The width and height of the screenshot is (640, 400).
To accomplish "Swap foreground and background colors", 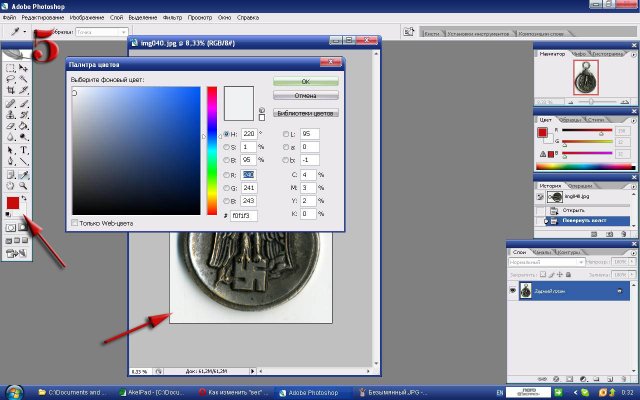I will click(x=24, y=198).
